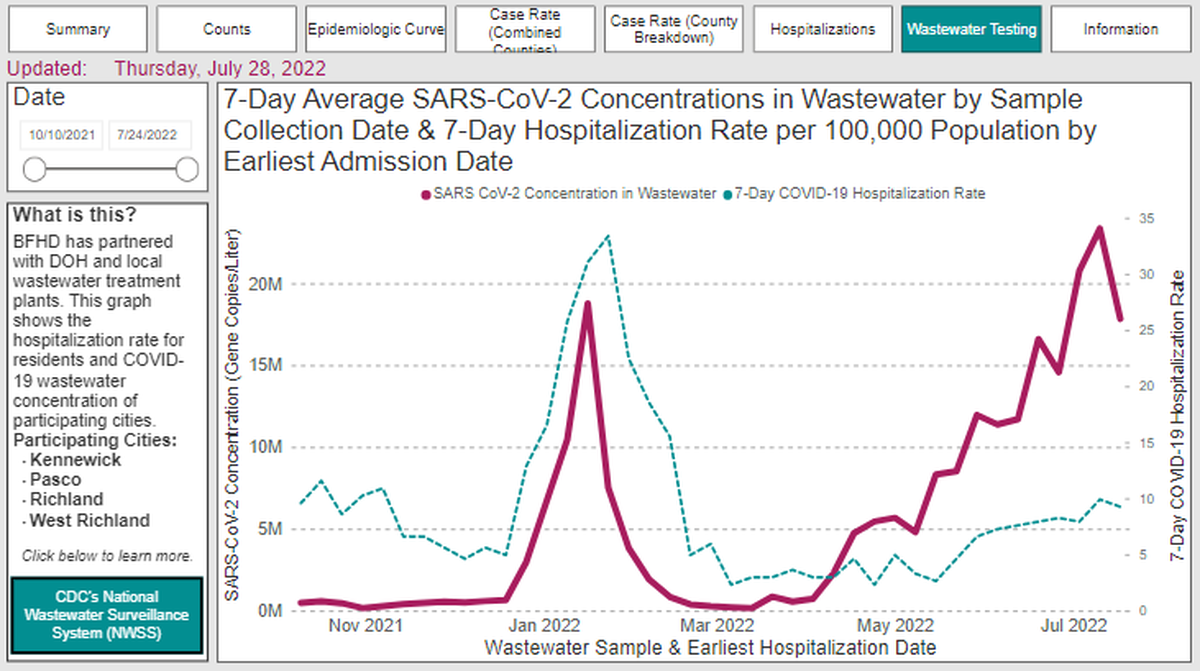The image size is (1200, 671).
Task: Click the 'West Richland' participating city text
Action: (x=90, y=520)
